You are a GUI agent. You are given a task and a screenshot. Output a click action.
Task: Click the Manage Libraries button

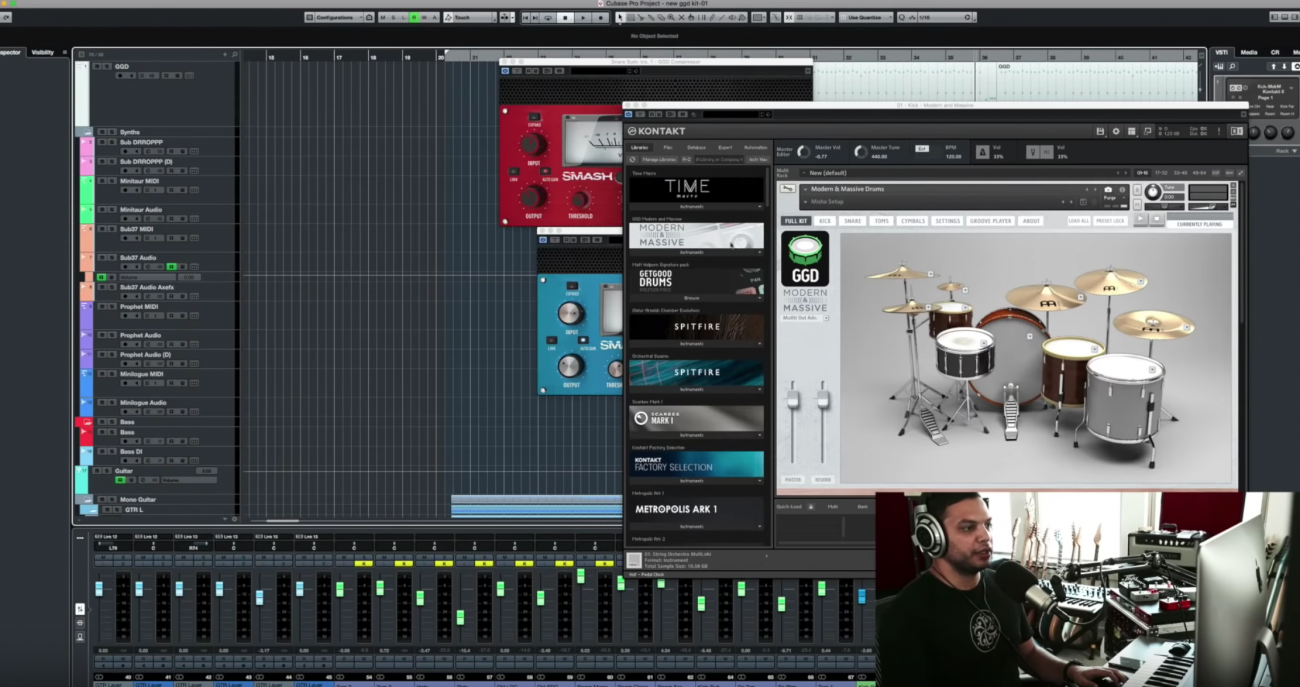660,159
